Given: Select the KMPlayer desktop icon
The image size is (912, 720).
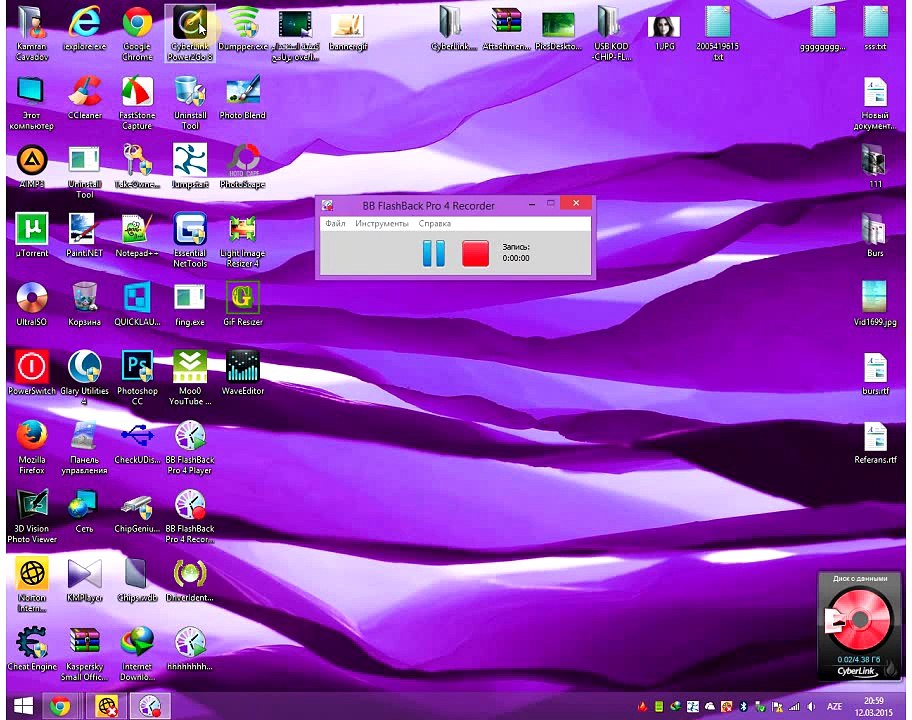Looking at the screenshot, I should [84, 580].
